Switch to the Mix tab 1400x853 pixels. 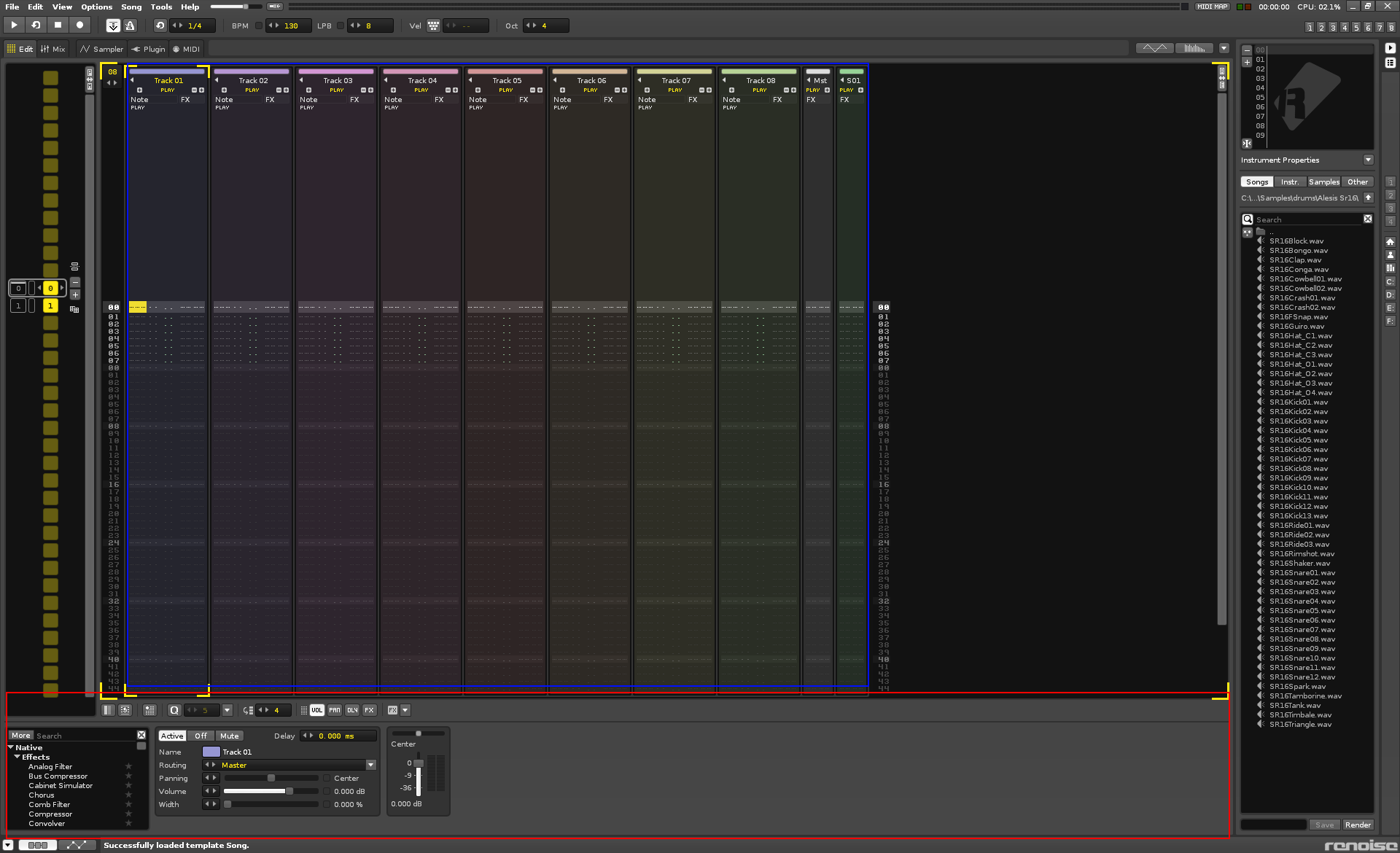(x=53, y=49)
